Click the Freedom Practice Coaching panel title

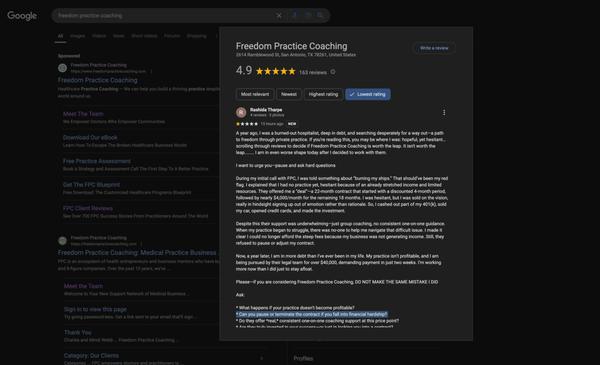292,46
